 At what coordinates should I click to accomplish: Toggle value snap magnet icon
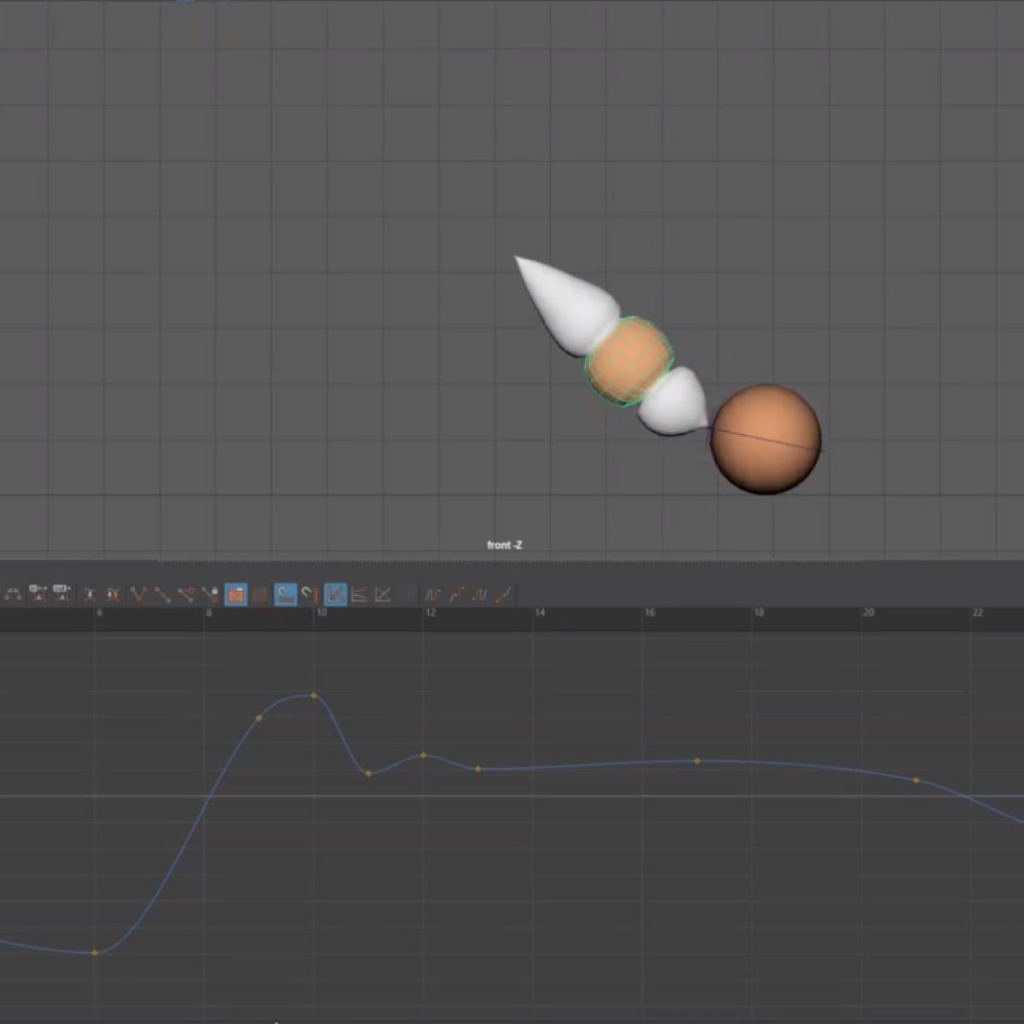(310, 594)
